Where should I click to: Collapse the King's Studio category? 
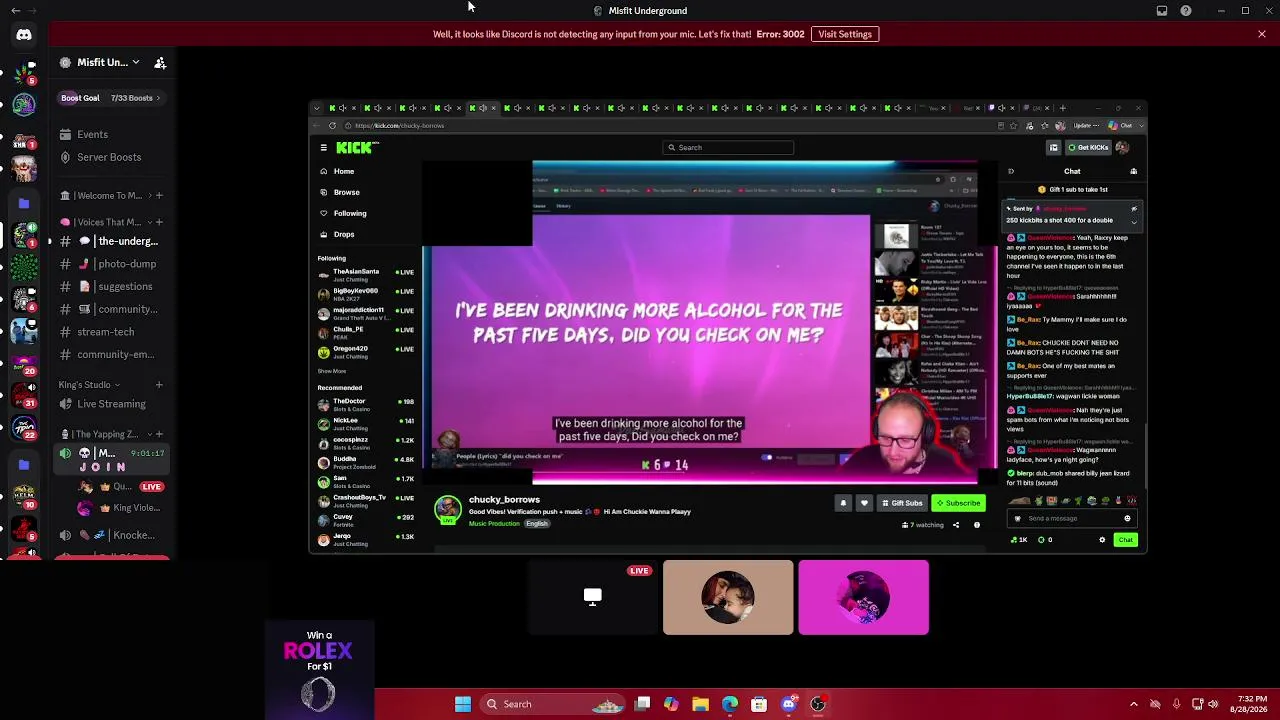(89, 385)
